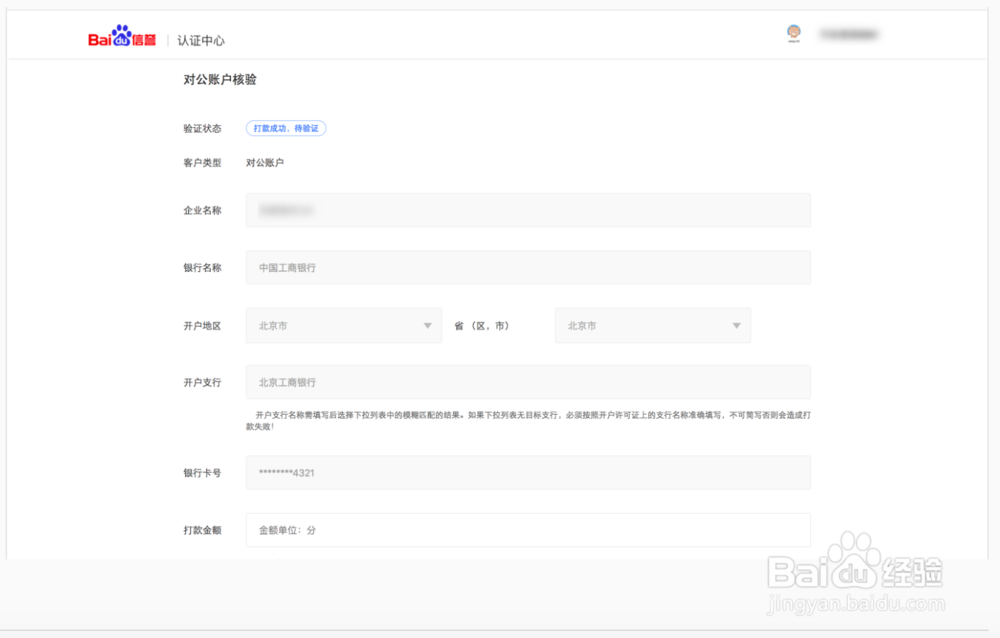Click 开户支行 field to show branch suggestion list

pos(528,382)
